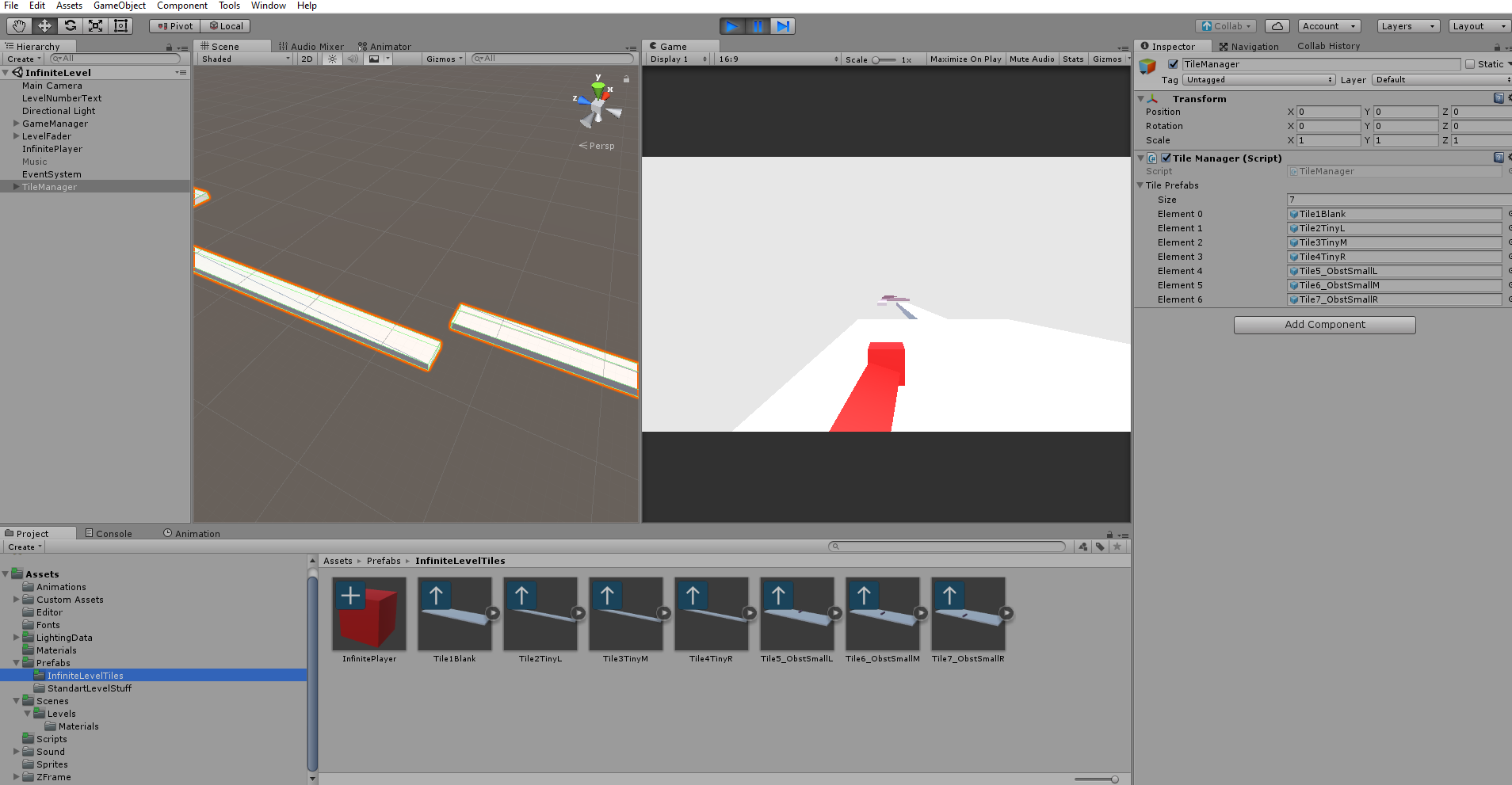
Task: Select the Tile7_ObstSmallR prefab thumbnail
Action: tap(968, 614)
